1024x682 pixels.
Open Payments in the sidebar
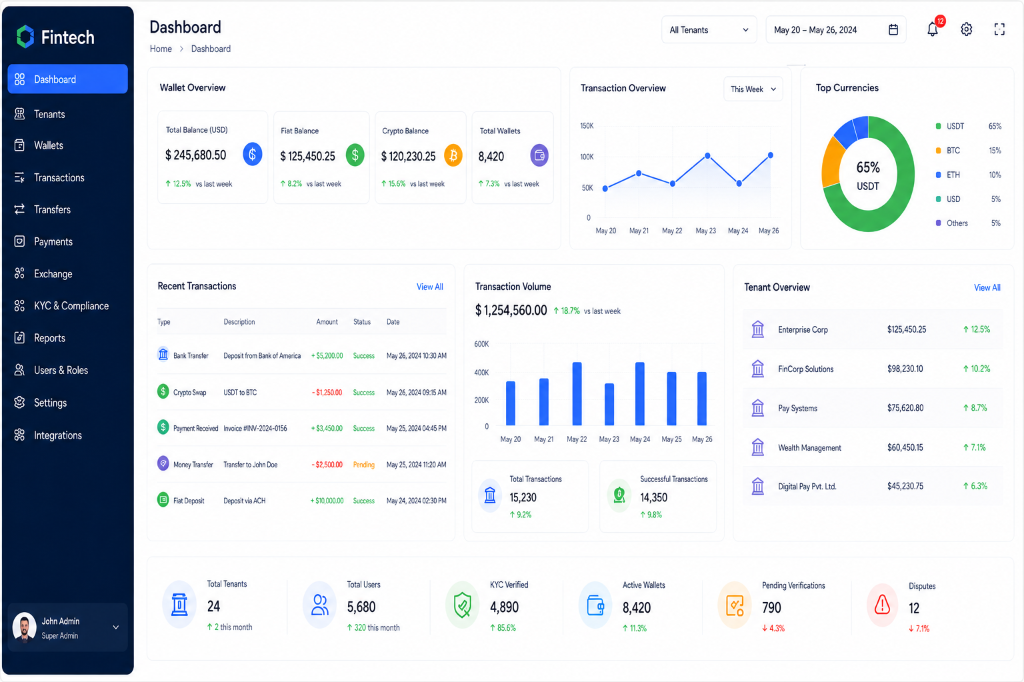point(68,241)
